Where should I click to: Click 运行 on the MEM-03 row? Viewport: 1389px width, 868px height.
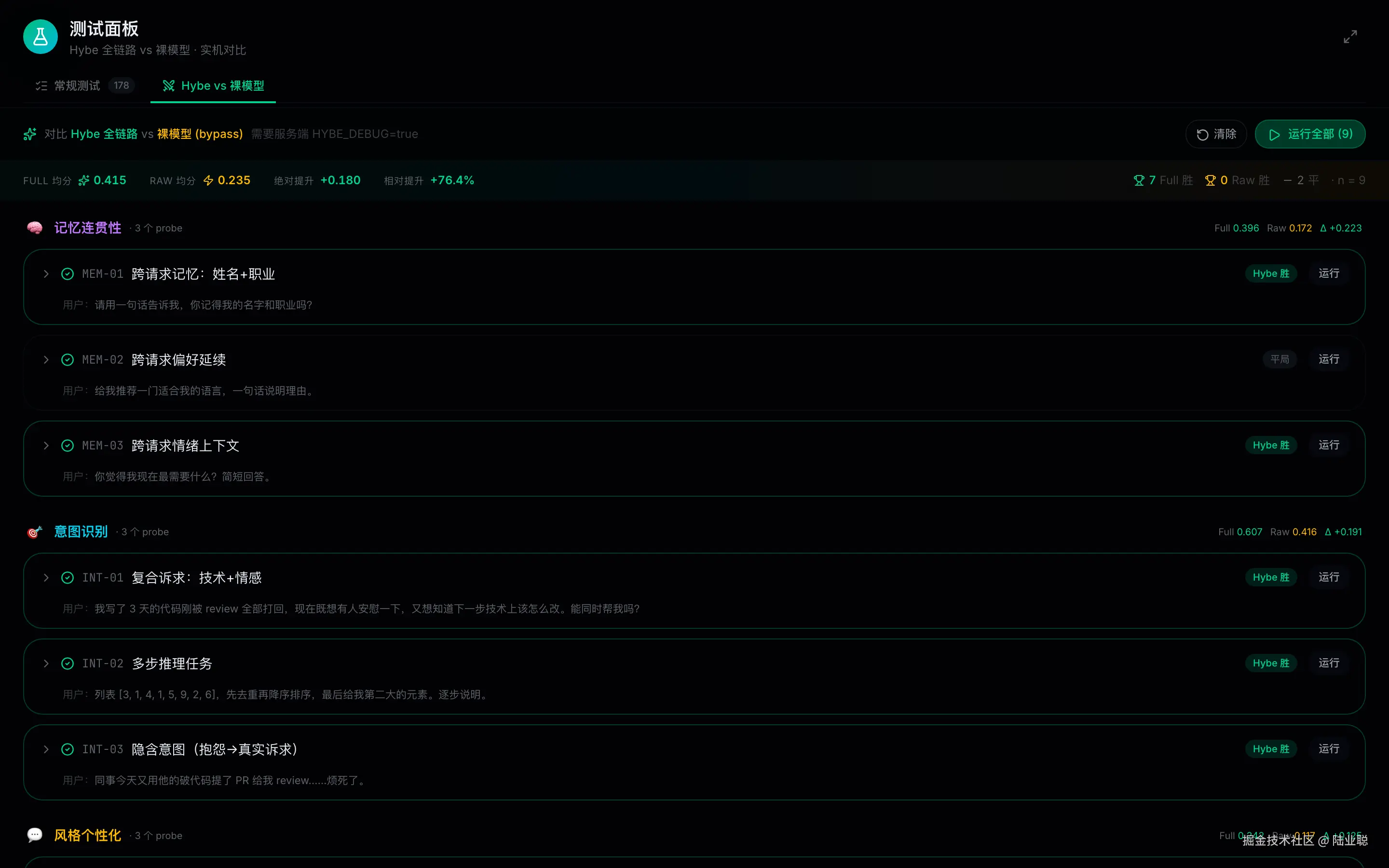1329,445
